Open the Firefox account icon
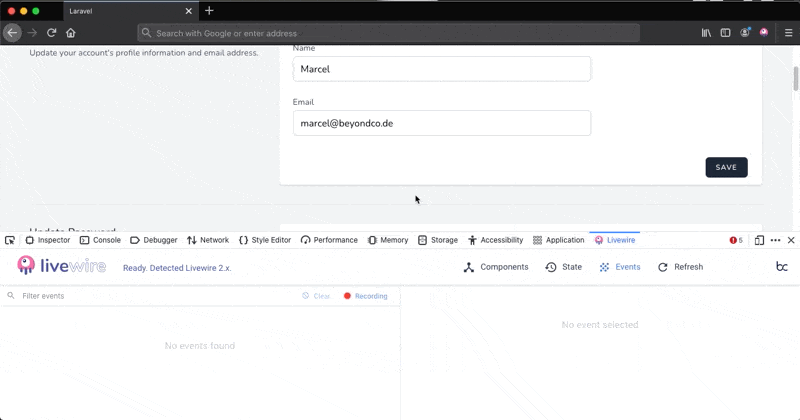 click(x=745, y=33)
